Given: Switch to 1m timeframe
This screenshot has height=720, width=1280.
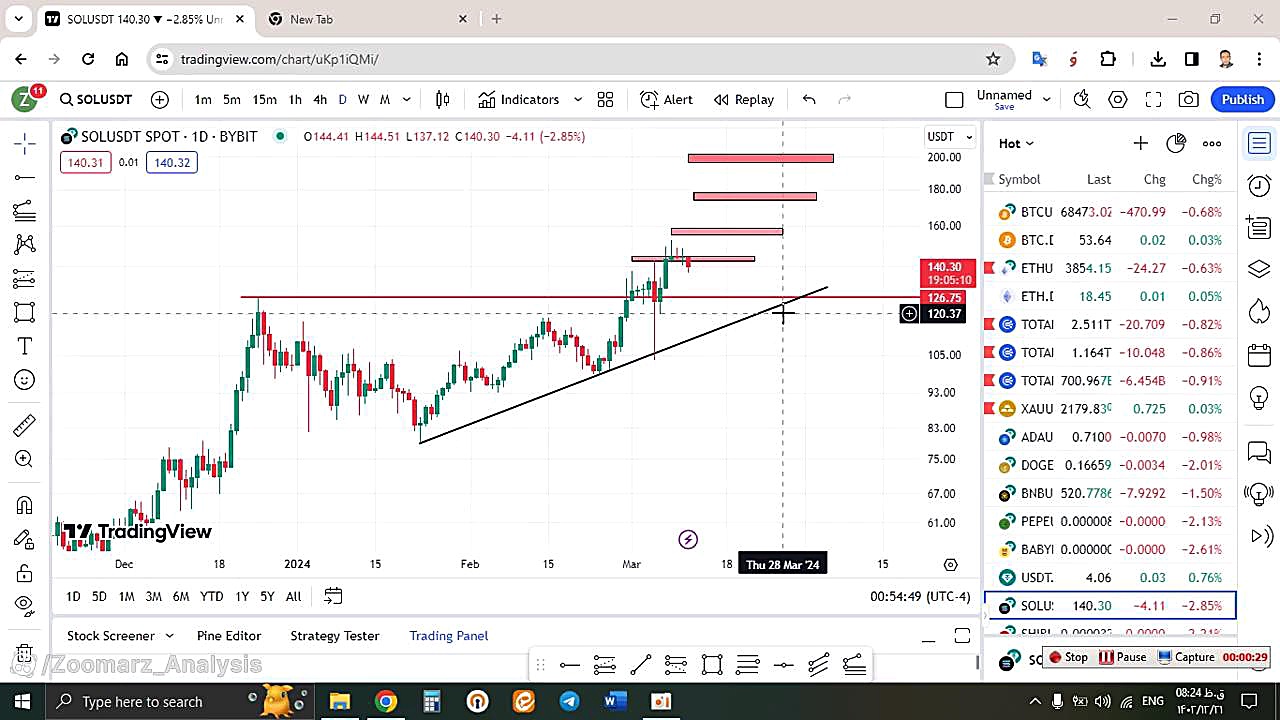Looking at the screenshot, I should (x=203, y=99).
